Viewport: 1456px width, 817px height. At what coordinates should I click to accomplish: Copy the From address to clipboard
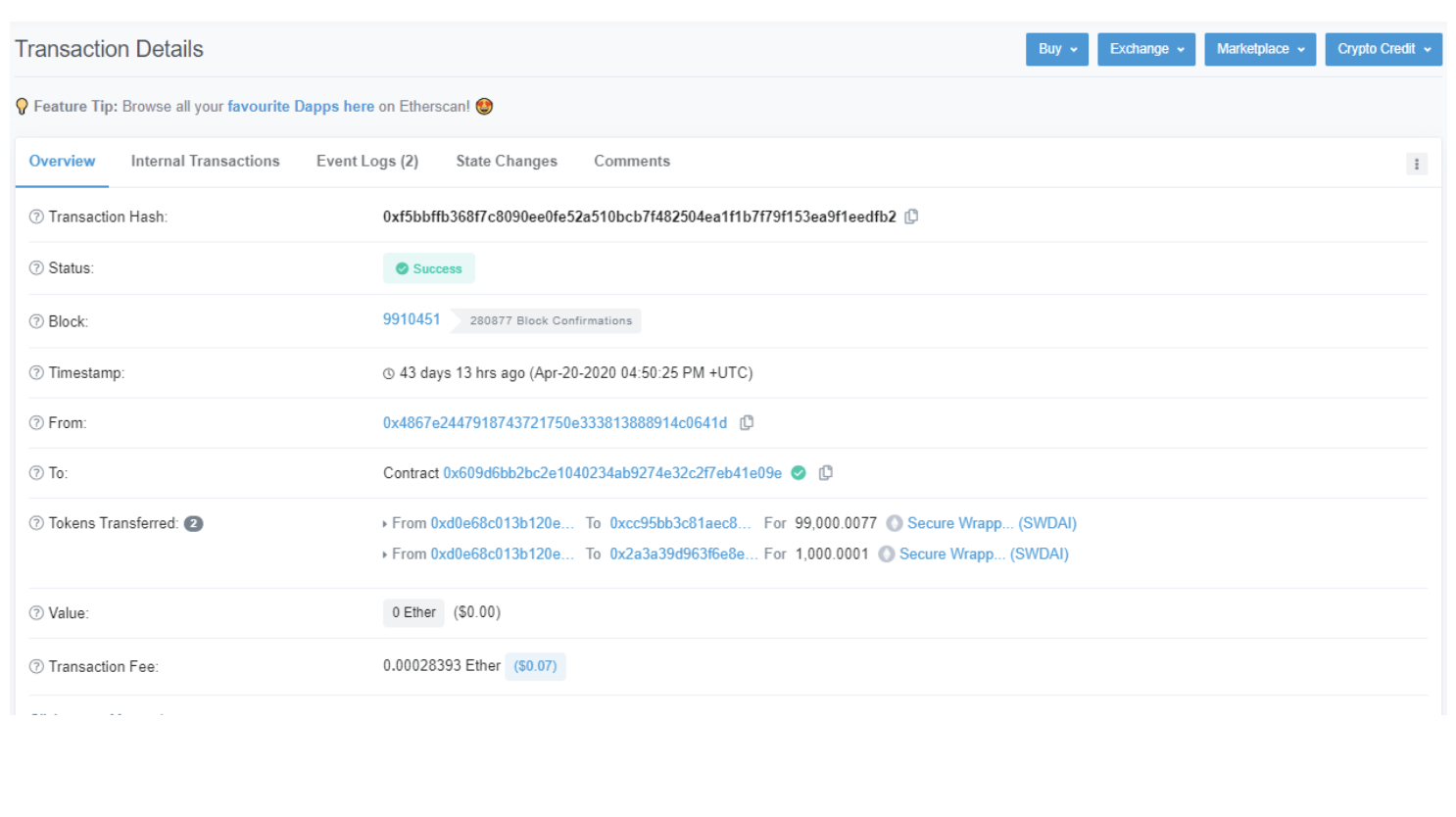(x=747, y=423)
